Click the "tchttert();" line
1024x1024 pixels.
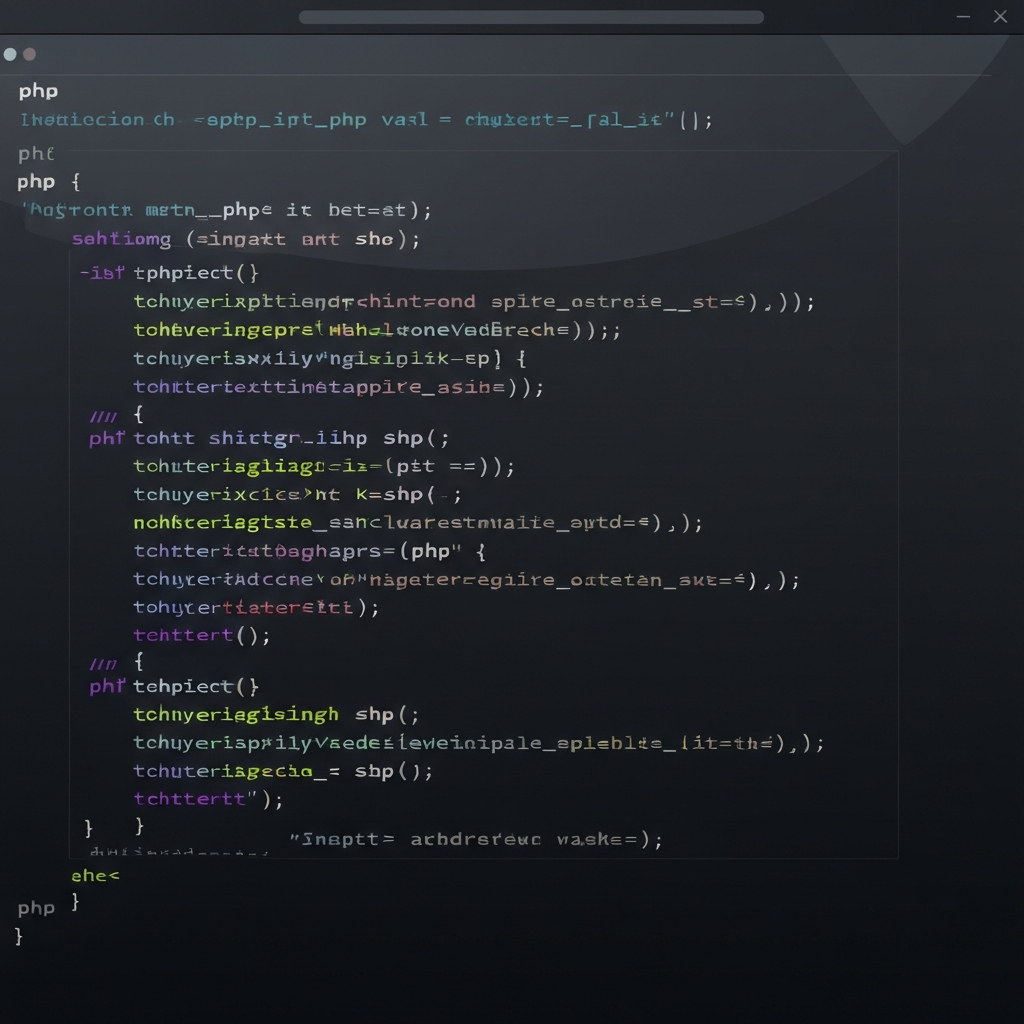click(x=201, y=635)
